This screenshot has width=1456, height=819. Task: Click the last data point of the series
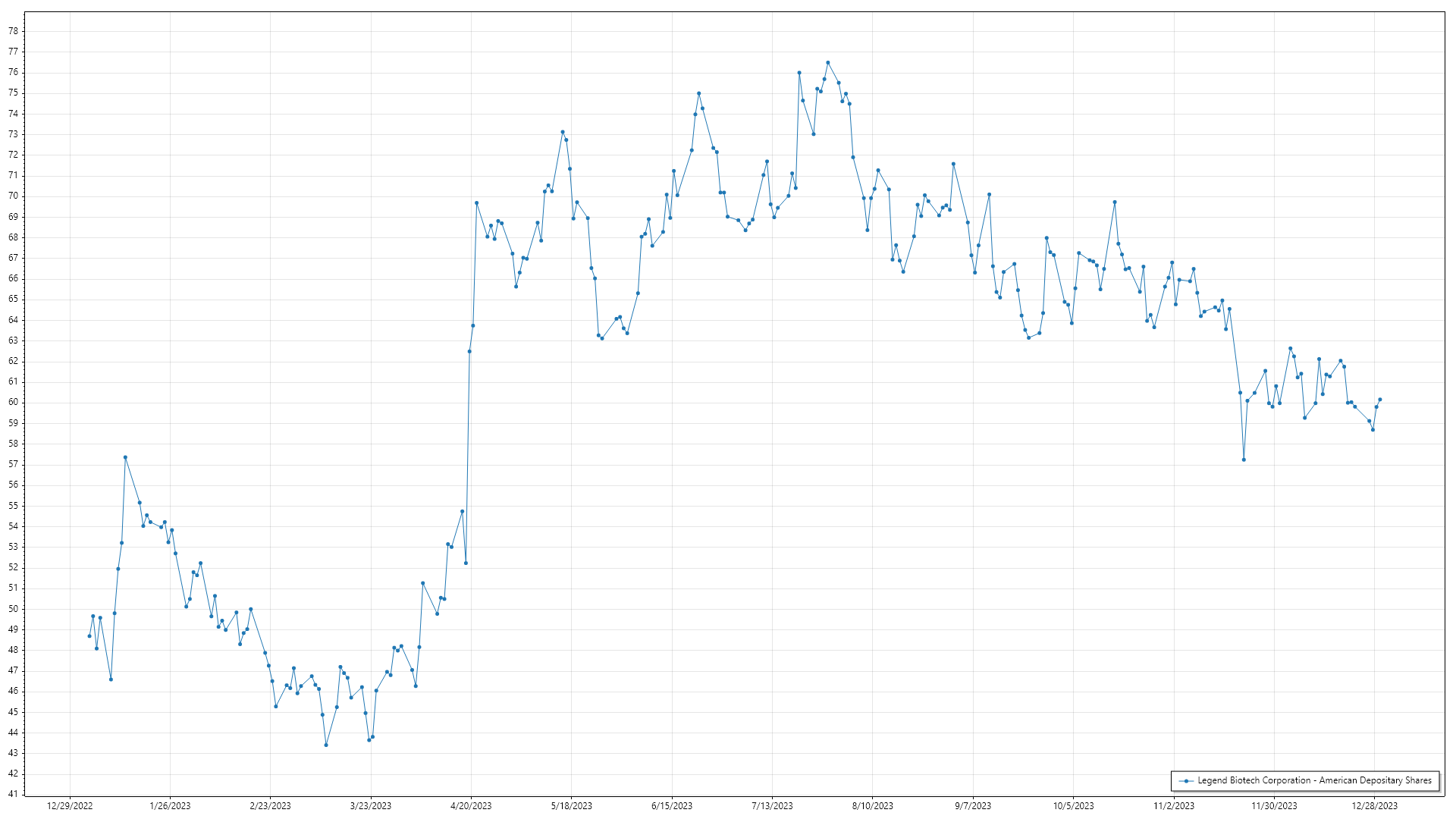click(x=1379, y=400)
